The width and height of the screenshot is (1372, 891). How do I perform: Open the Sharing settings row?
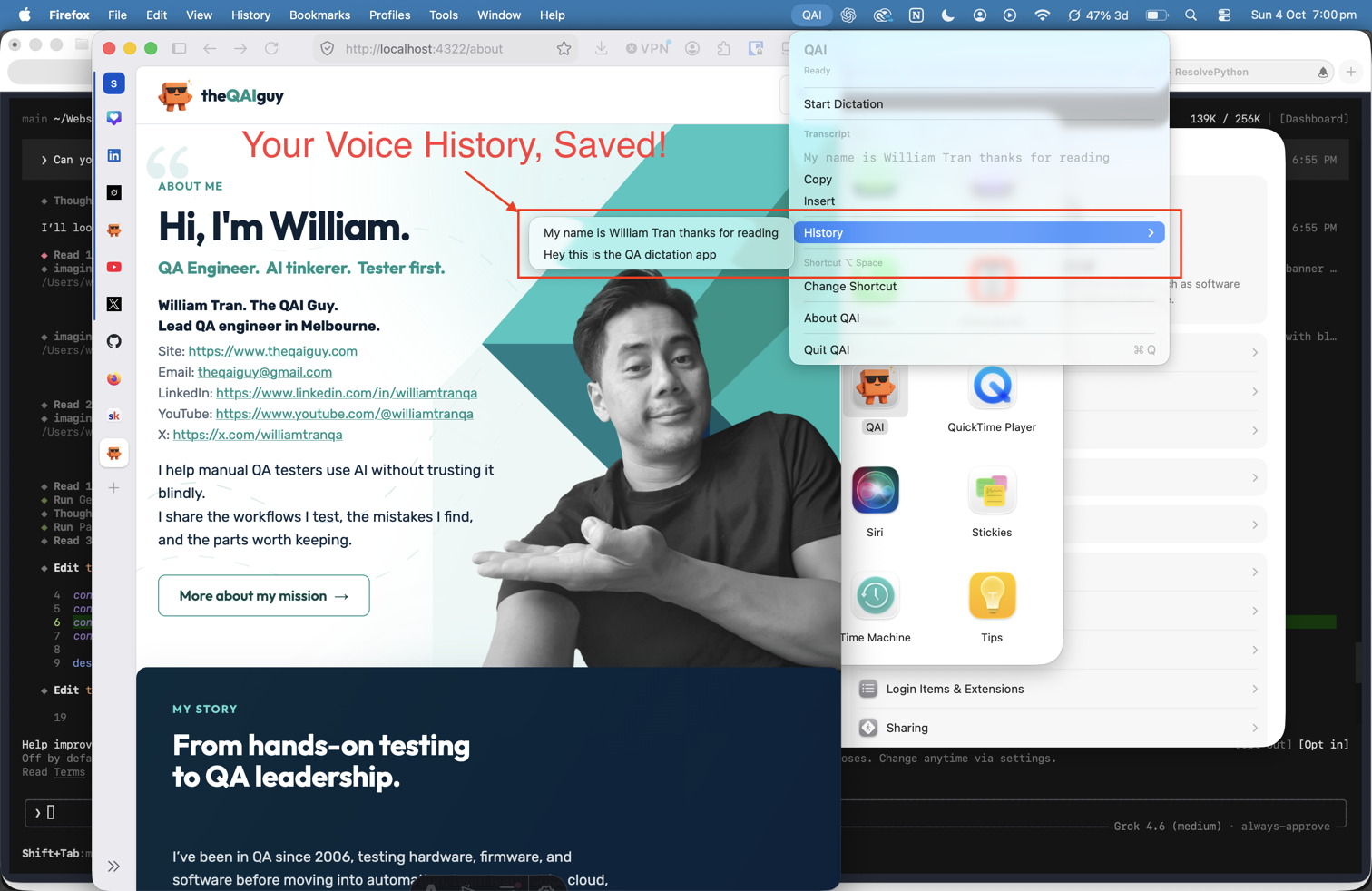pyautogui.click(x=1059, y=728)
